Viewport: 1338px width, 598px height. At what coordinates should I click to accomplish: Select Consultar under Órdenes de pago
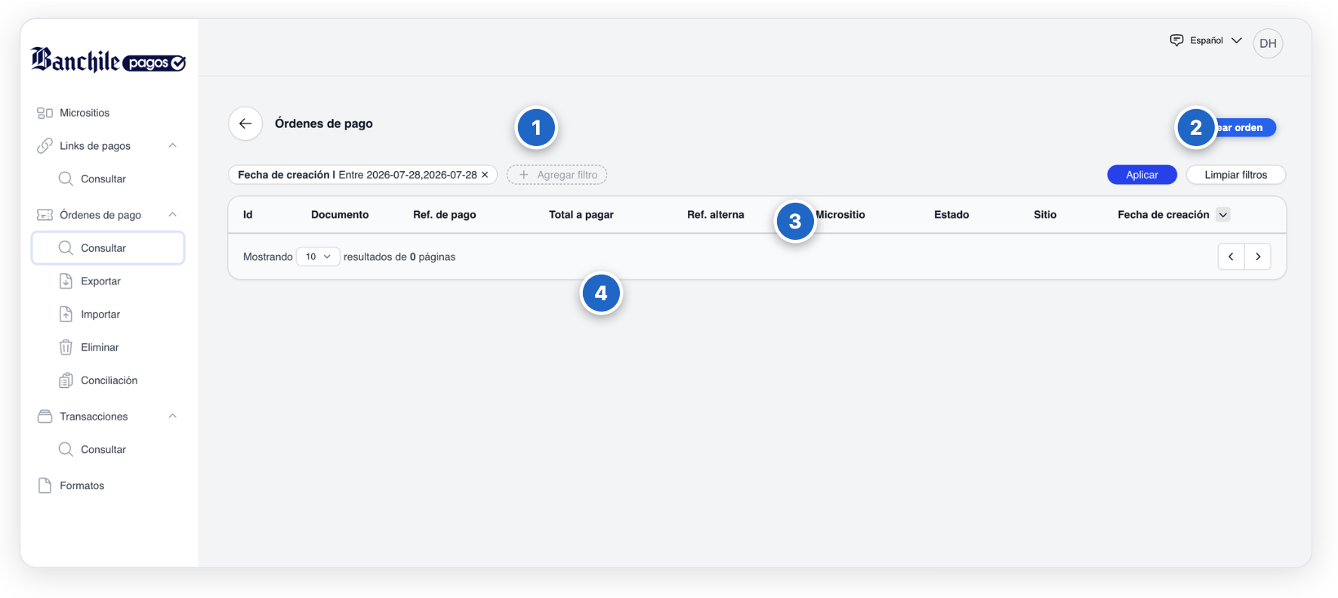pos(108,248)
